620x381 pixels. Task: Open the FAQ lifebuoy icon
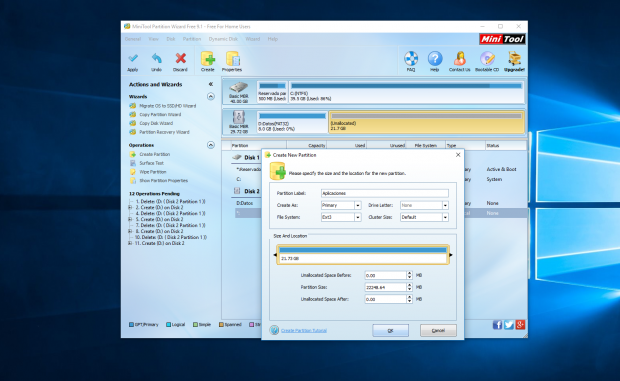(411, 58)
